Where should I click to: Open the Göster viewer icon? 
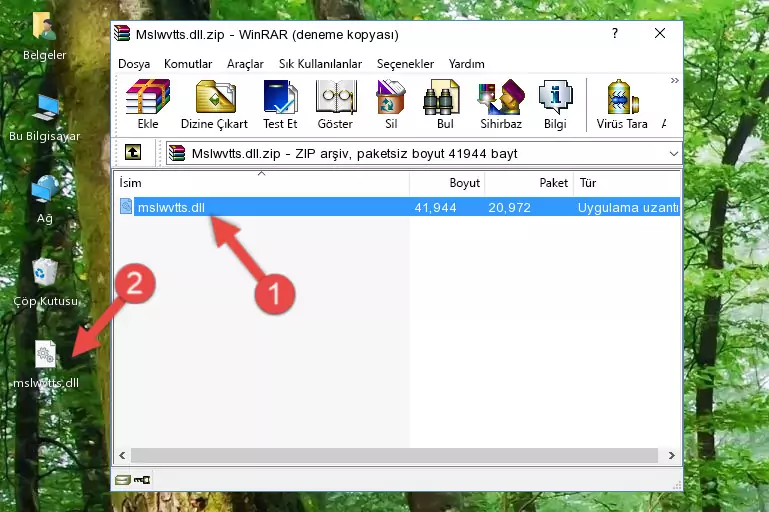[x=335, y=104]
